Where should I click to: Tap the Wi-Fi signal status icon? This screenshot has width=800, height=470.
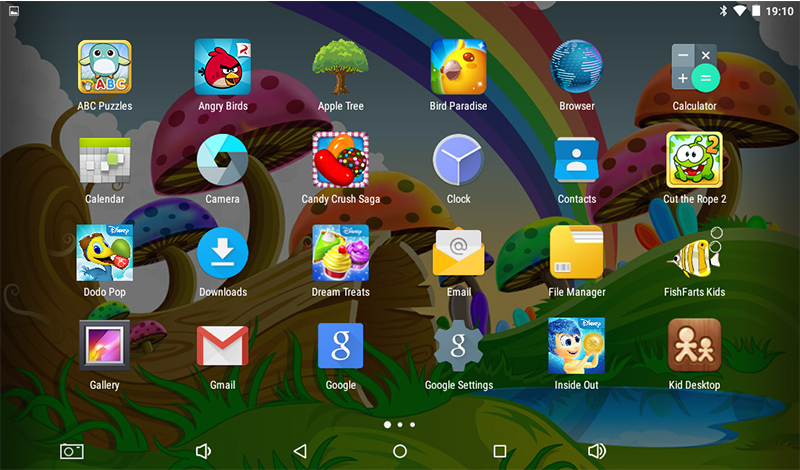[x=739, y=11]
